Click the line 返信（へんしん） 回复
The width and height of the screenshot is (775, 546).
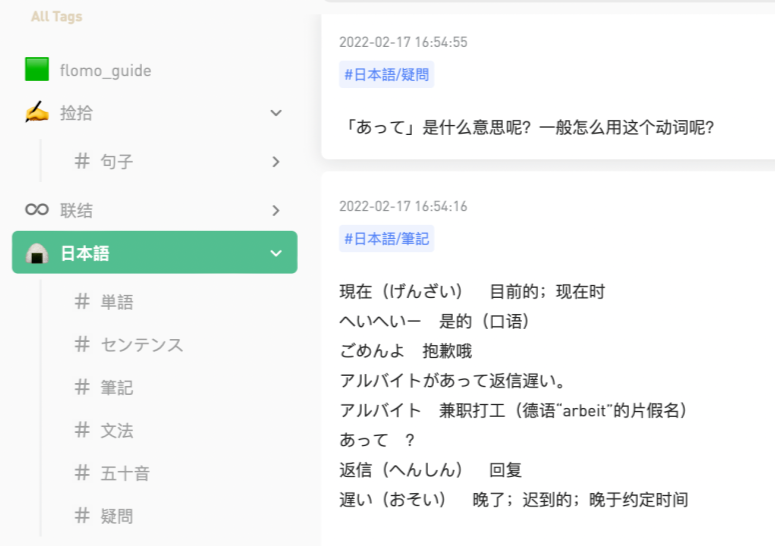point(431,469)
